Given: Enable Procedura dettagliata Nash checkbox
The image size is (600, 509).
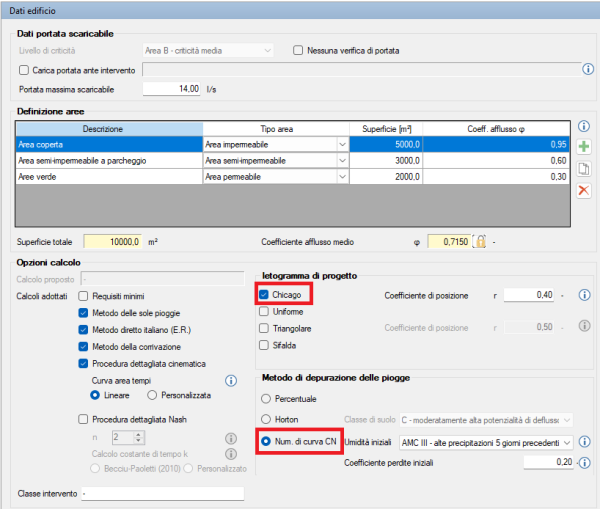Looking at the screenshot, I should (x=84, y=420).
